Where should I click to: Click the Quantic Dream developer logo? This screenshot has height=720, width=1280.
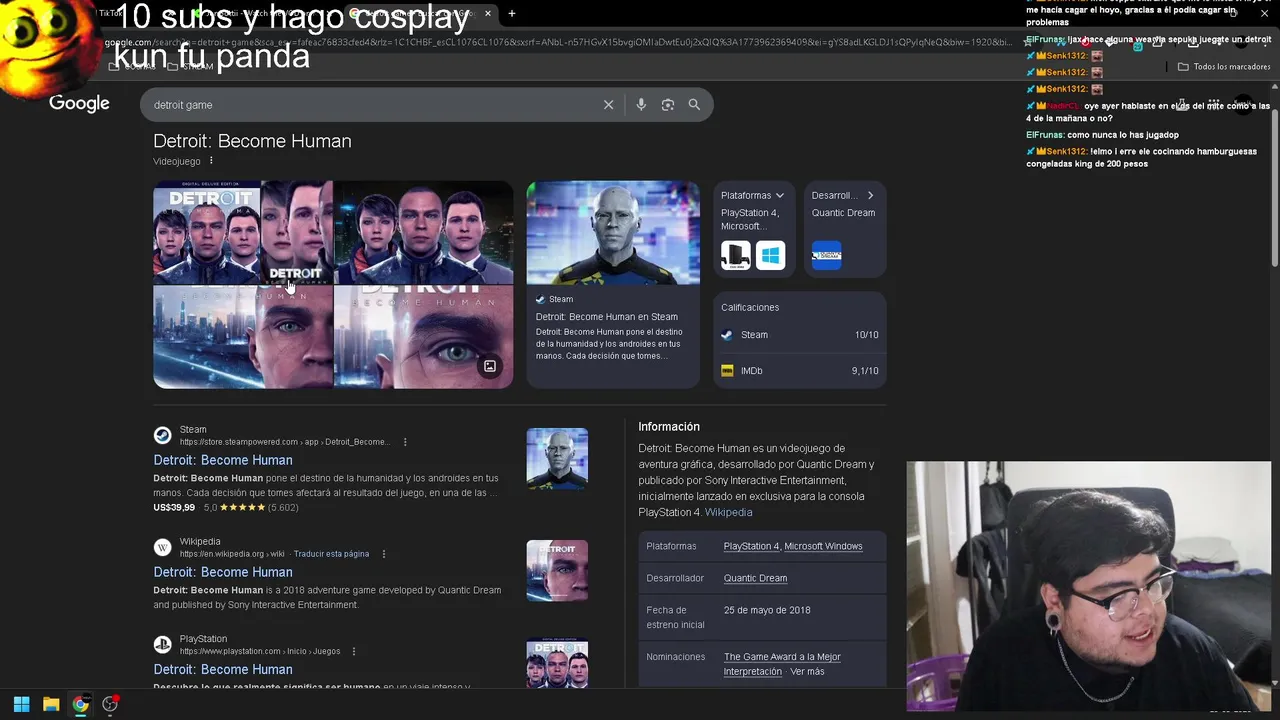click(826, 256)
